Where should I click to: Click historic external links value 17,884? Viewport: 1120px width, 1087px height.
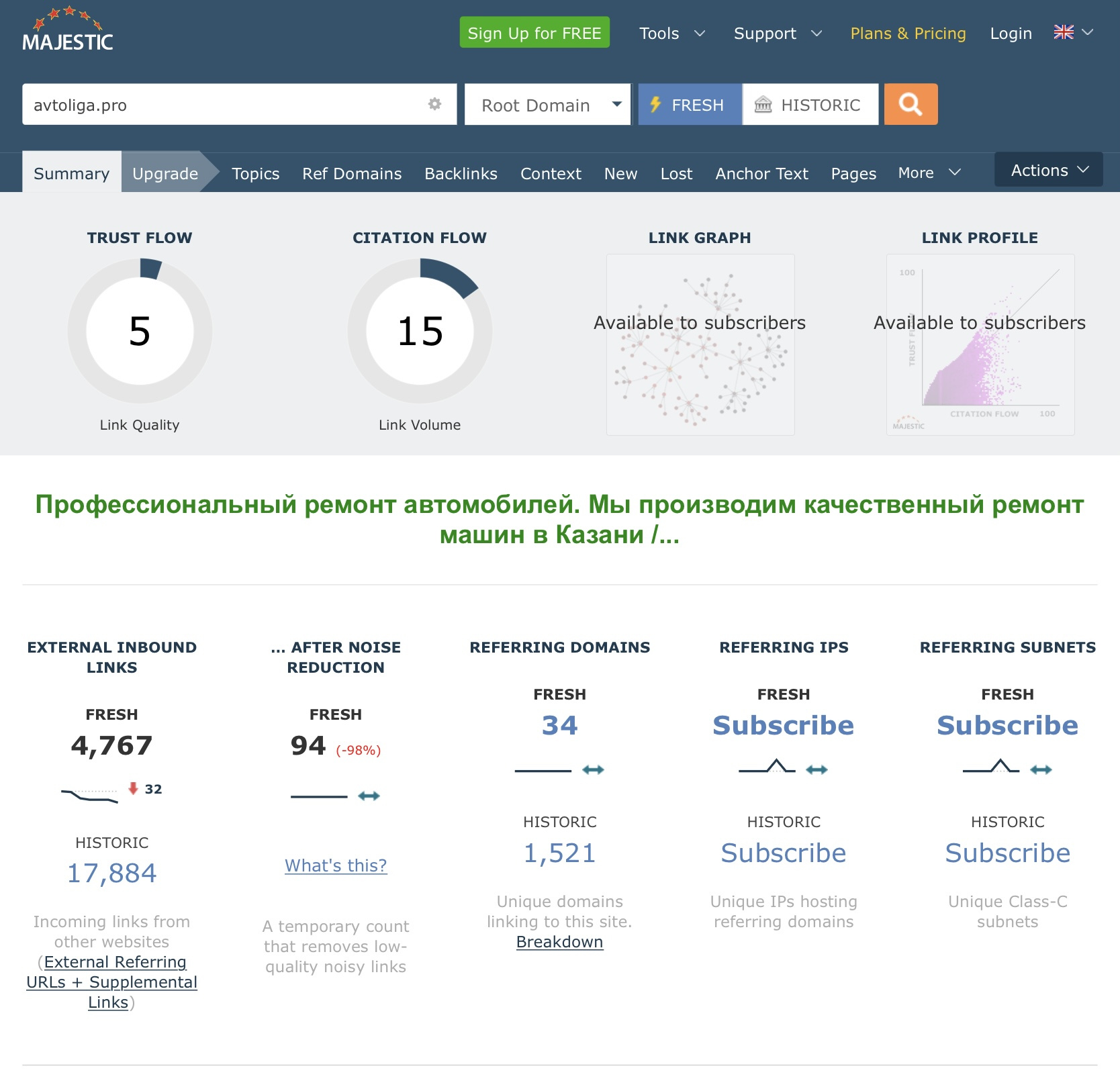(111, 873)
